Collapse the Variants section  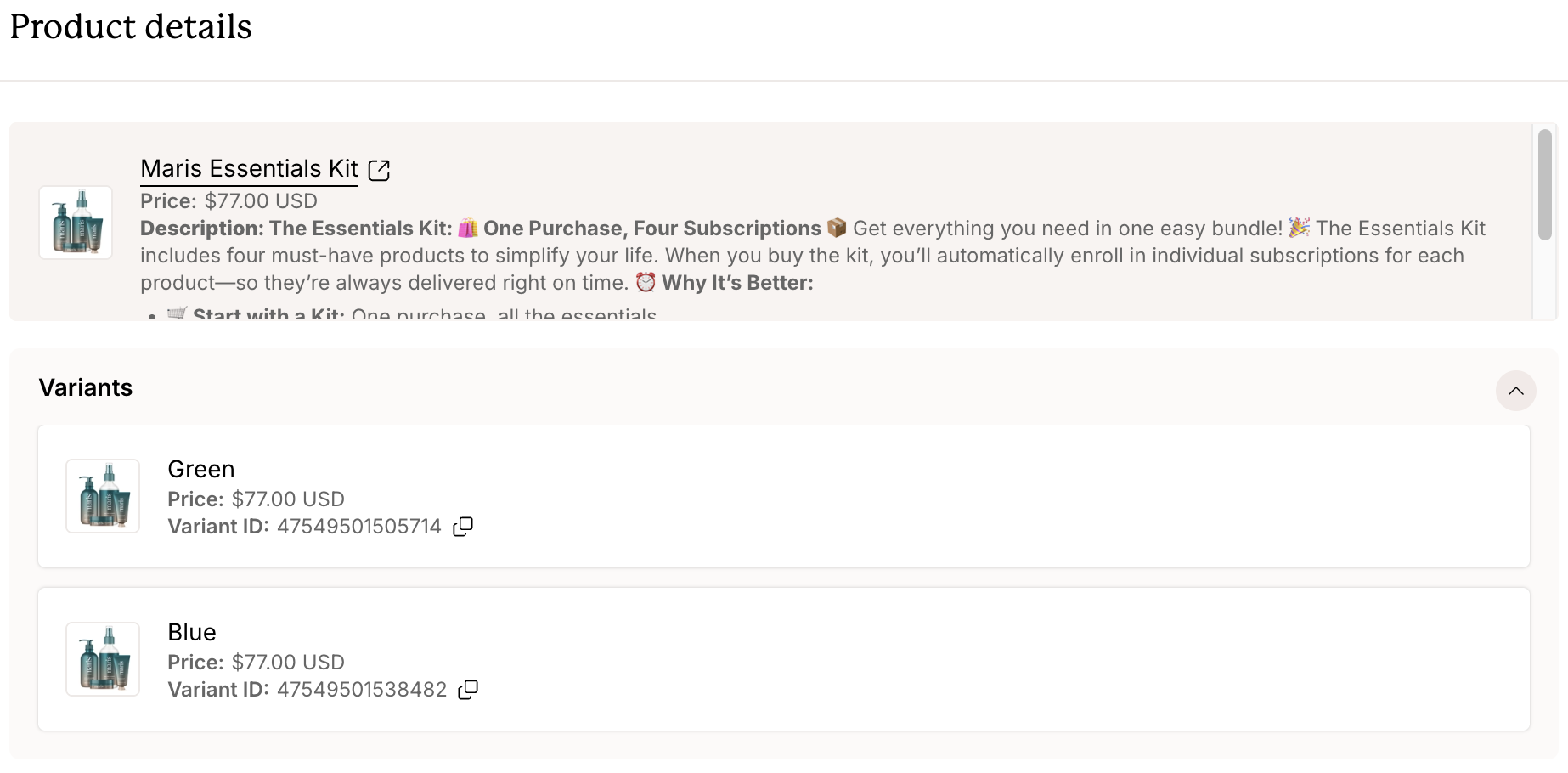click(1515, 391)
